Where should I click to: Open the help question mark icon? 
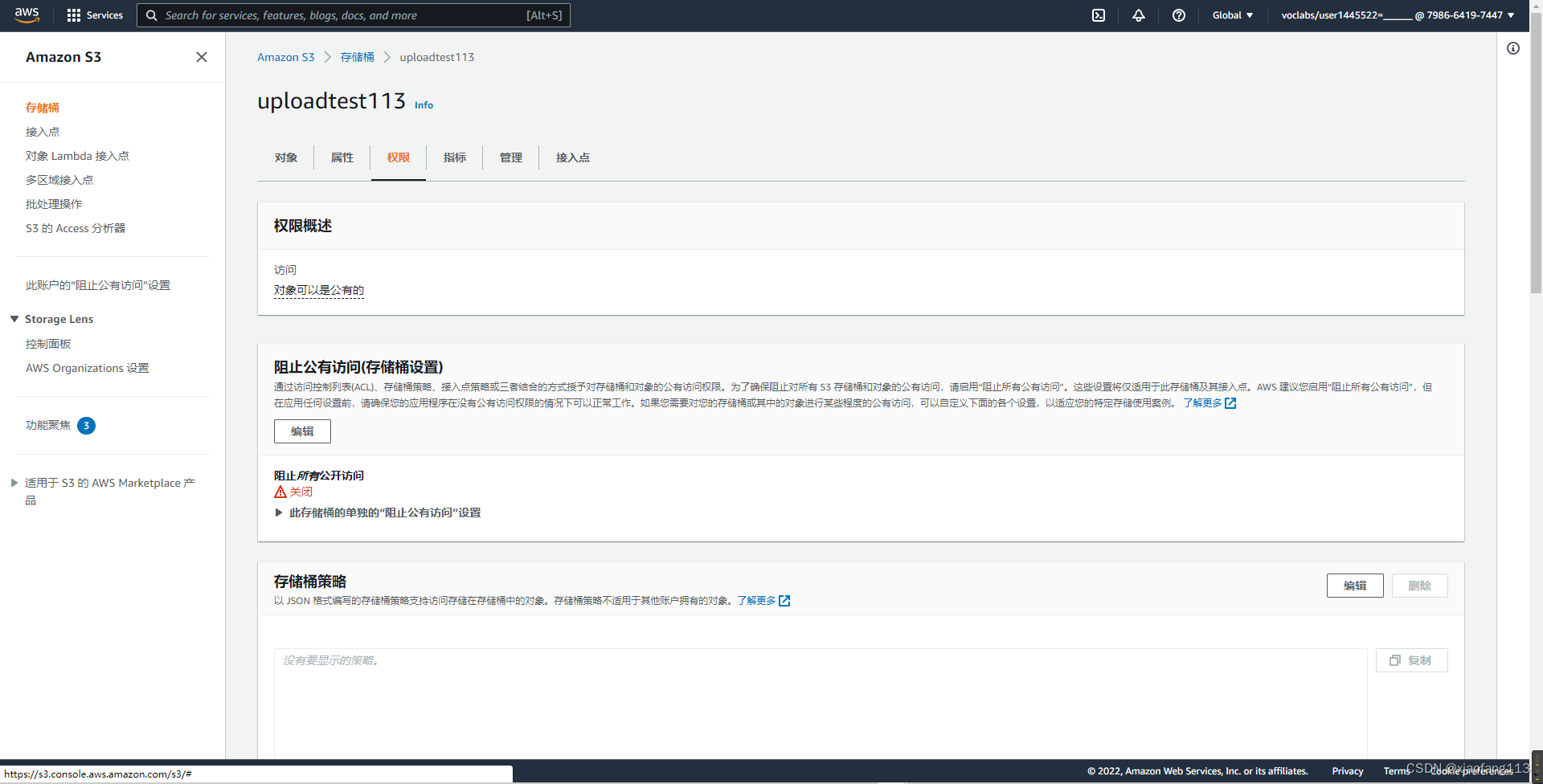pos(1179,15)
